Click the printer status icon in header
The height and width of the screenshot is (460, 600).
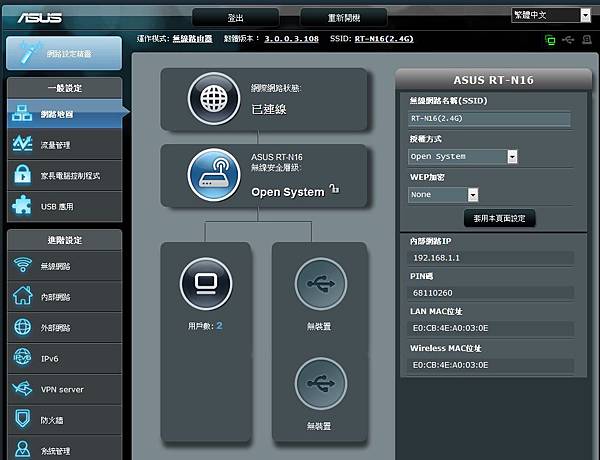pyautogui.click(x=587, y=39)
